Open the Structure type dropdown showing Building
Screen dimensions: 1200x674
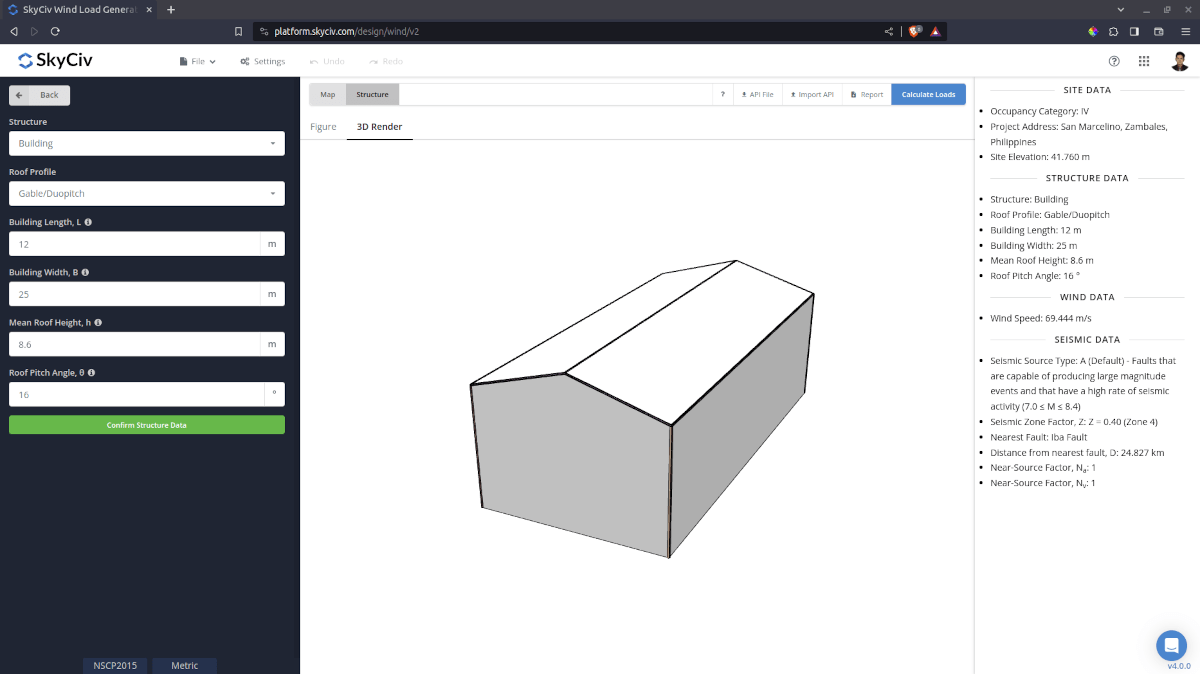(146, 143)
